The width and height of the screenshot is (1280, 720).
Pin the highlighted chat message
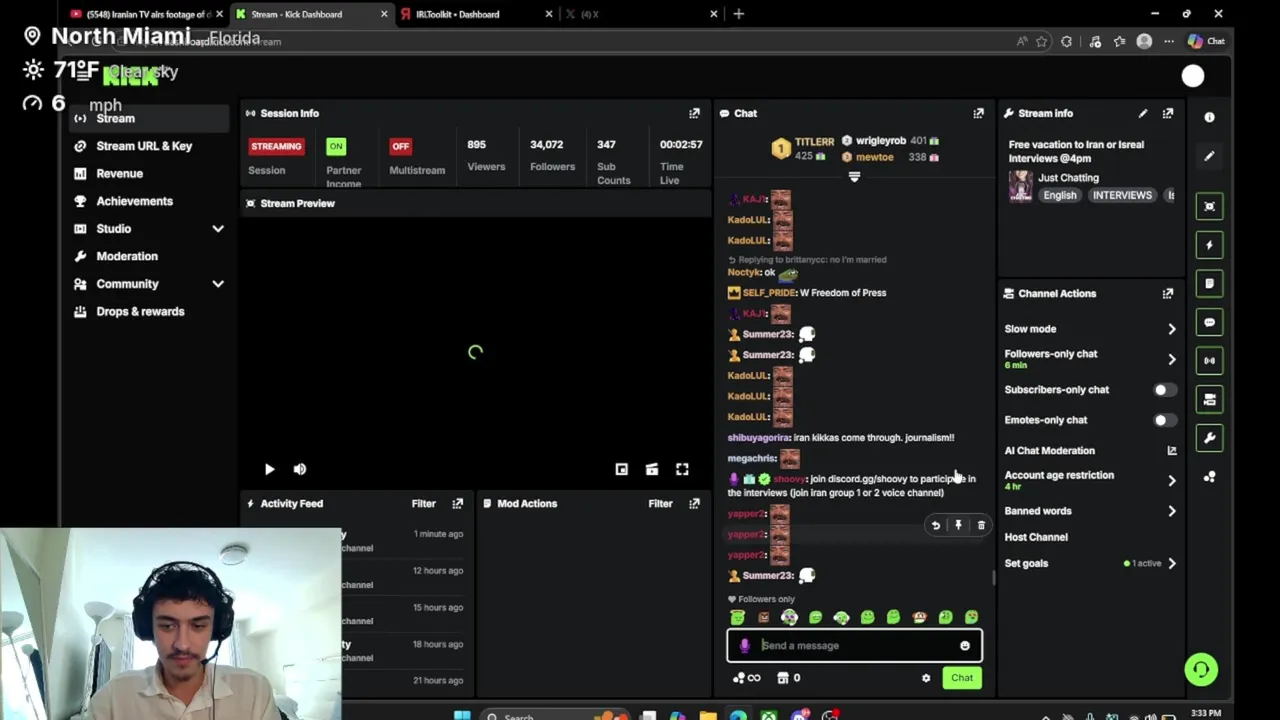(958, 525)
